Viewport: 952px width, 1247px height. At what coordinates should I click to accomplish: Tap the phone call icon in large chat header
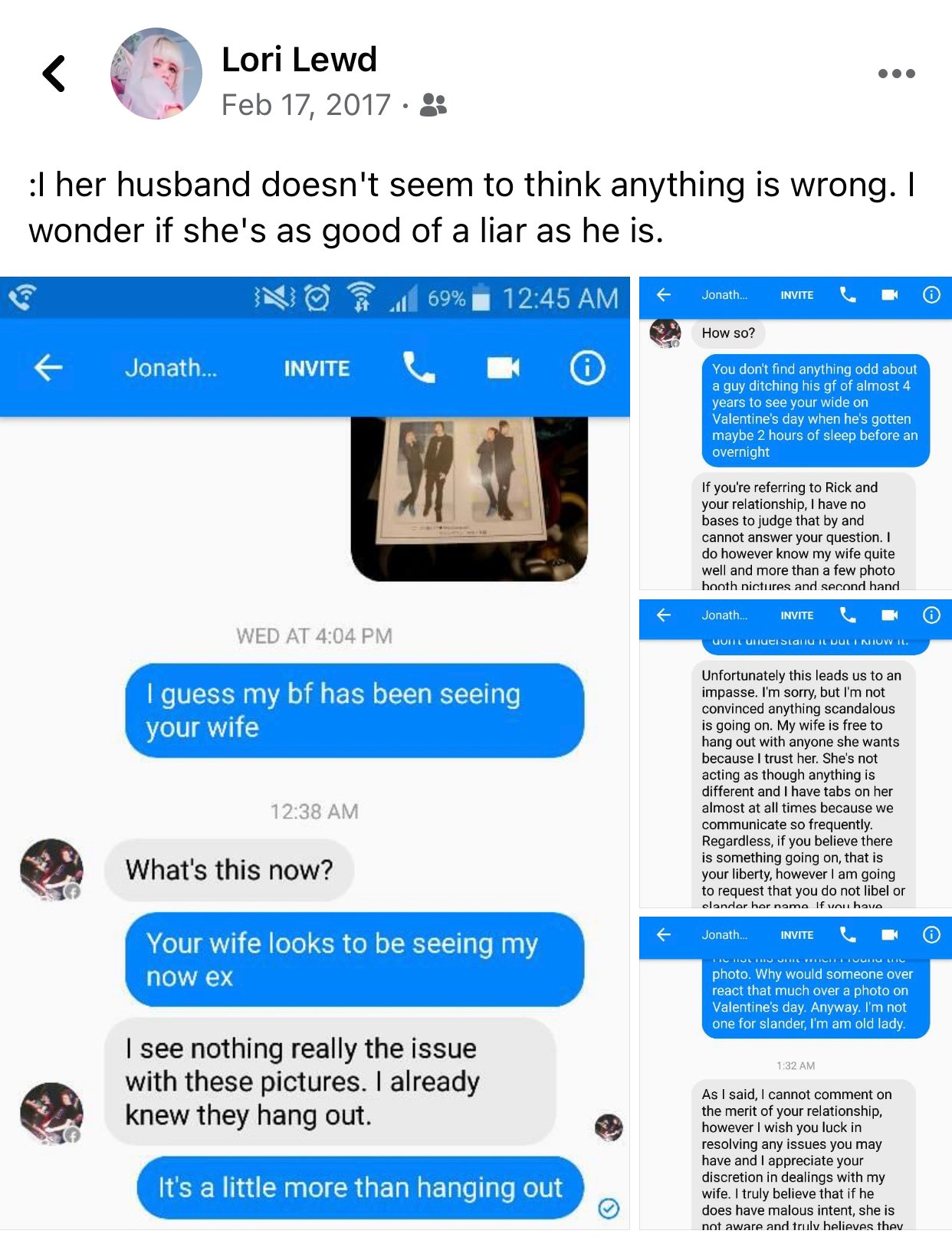click(x=419, y=368)
